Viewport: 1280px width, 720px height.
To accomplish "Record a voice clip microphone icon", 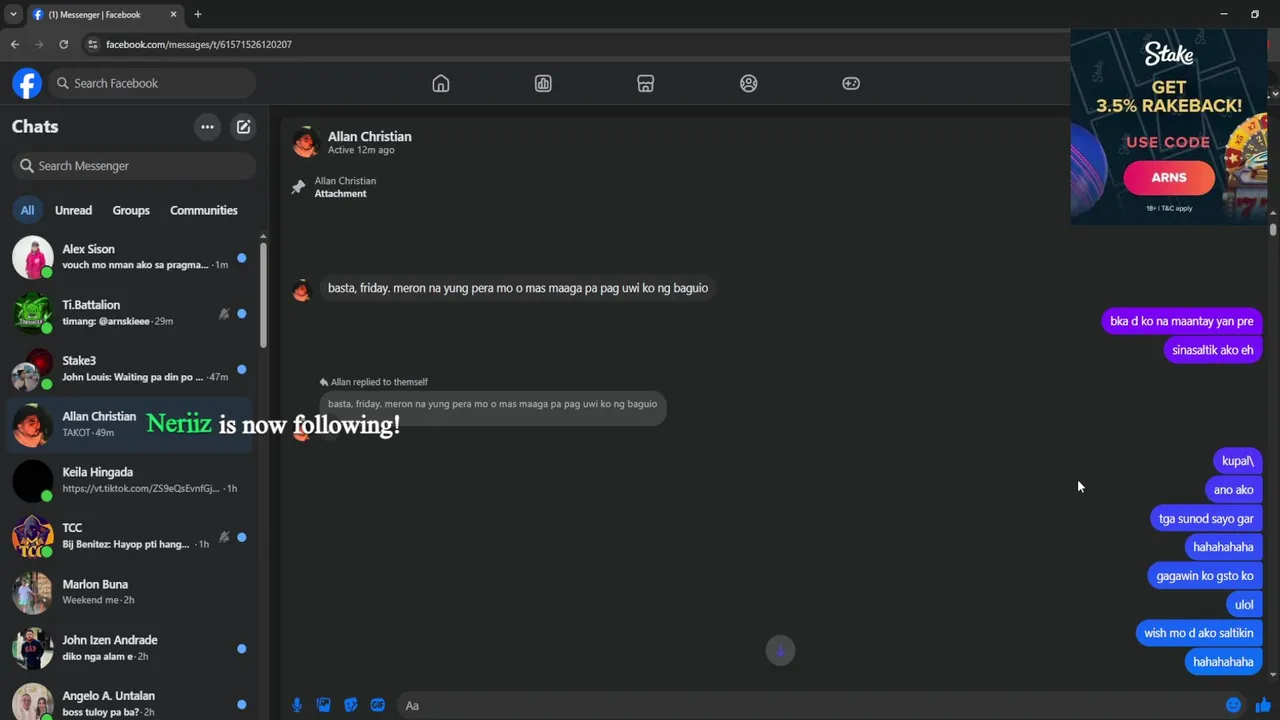I will pos(297,705).
